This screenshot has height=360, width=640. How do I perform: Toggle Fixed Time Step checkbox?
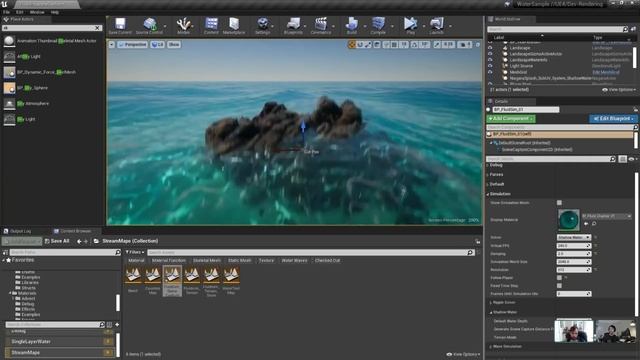(x=559, y=286)
